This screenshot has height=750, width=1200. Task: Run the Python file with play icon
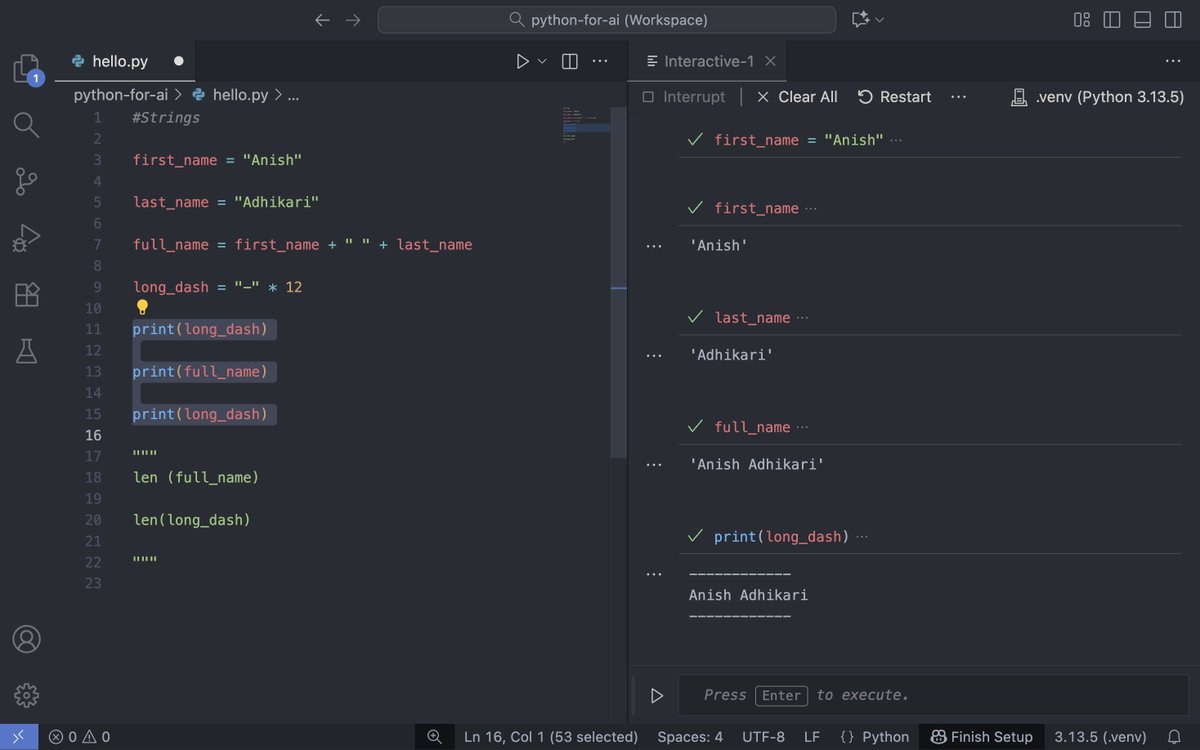[x=522, y=61]
